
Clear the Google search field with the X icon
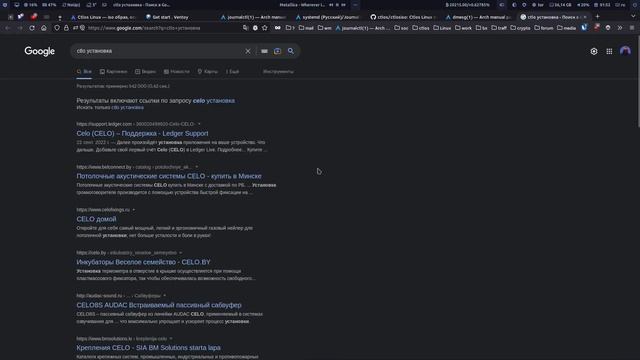(x=248, y=51)
